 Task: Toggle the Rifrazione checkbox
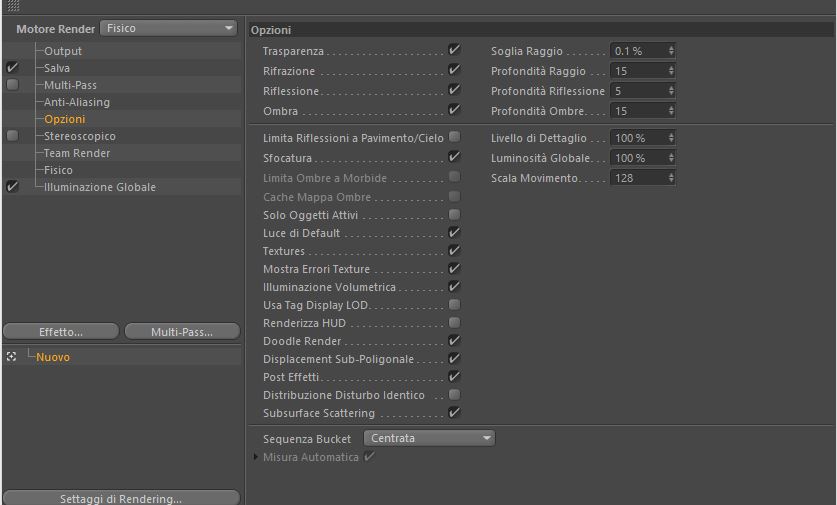(x=454, y=69)
